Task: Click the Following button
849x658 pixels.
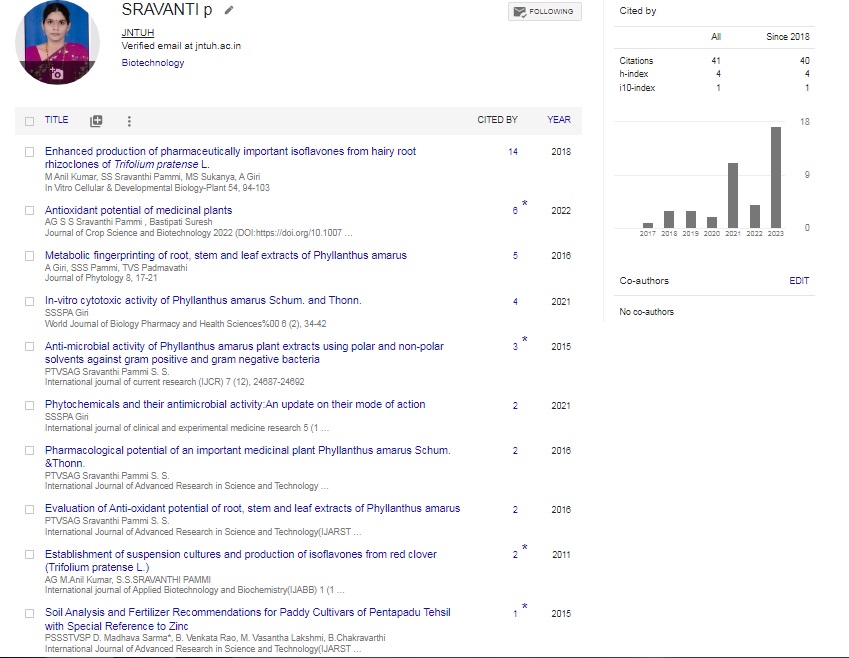Action: [544, 12]
